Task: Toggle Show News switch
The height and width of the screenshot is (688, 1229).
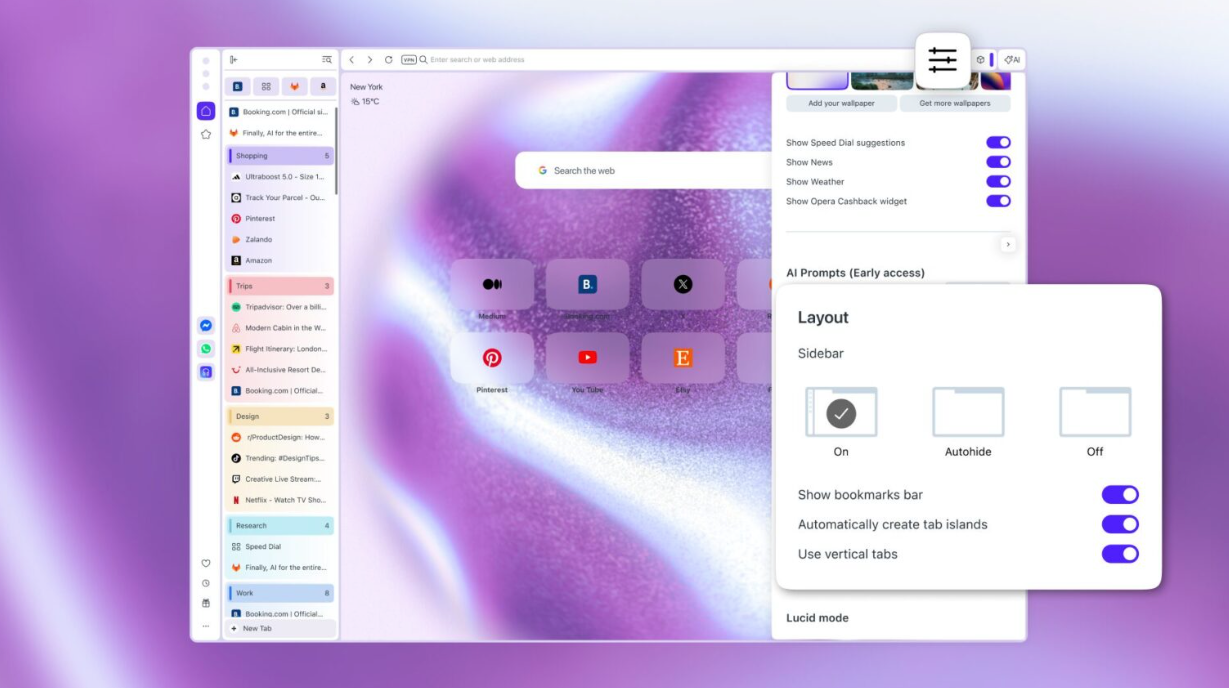Action: [x=998, y=162]
